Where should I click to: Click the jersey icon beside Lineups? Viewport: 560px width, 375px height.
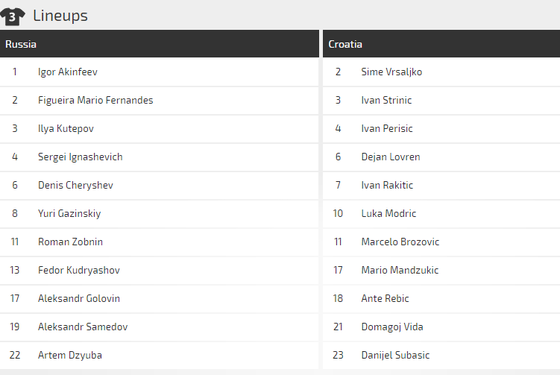[x=12, y=16]
